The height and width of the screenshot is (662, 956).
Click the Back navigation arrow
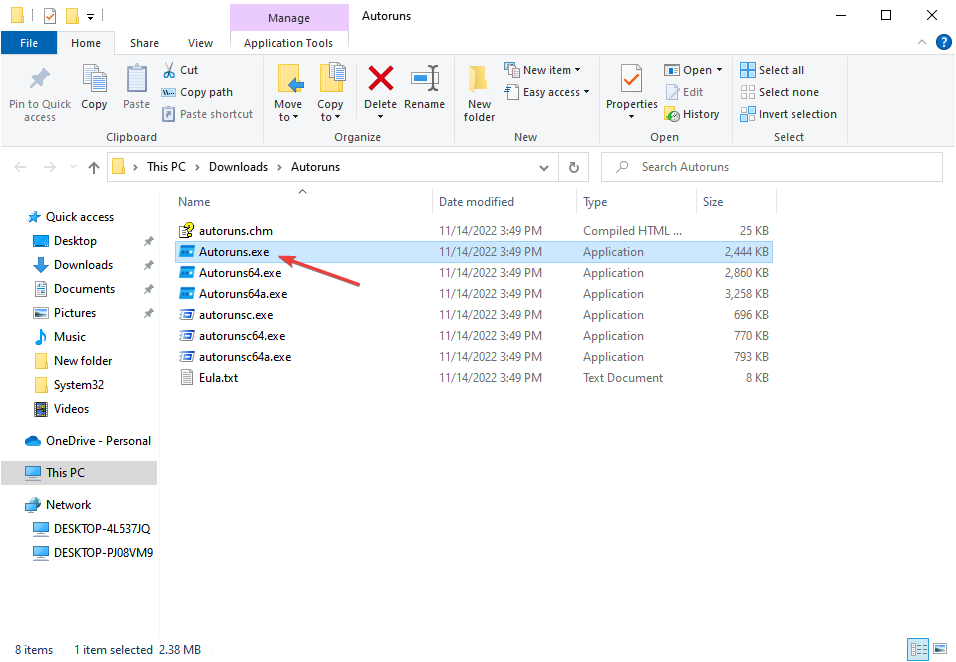pos(20,167)
